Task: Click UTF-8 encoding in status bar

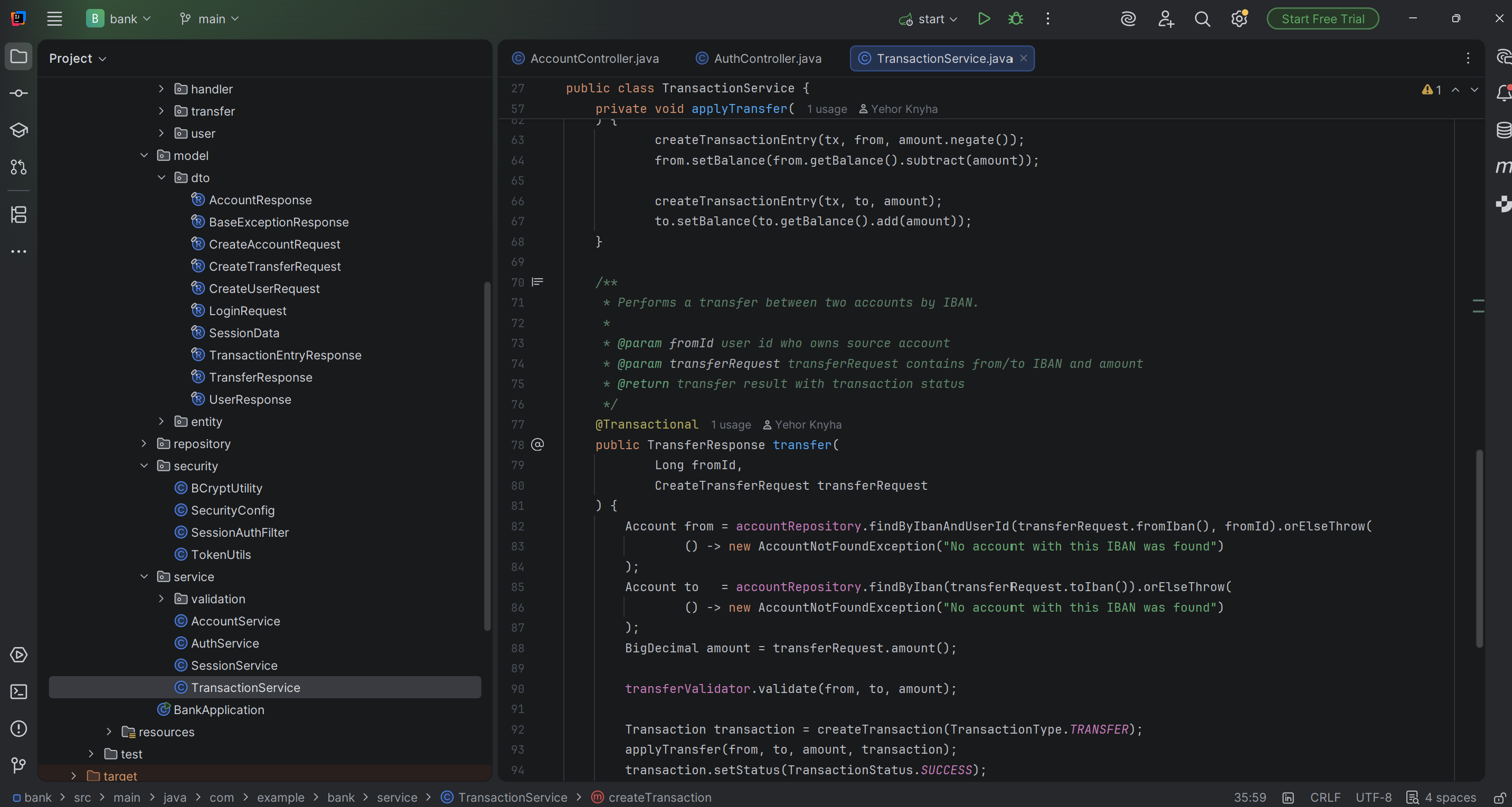Action: tap(1373, 797)
